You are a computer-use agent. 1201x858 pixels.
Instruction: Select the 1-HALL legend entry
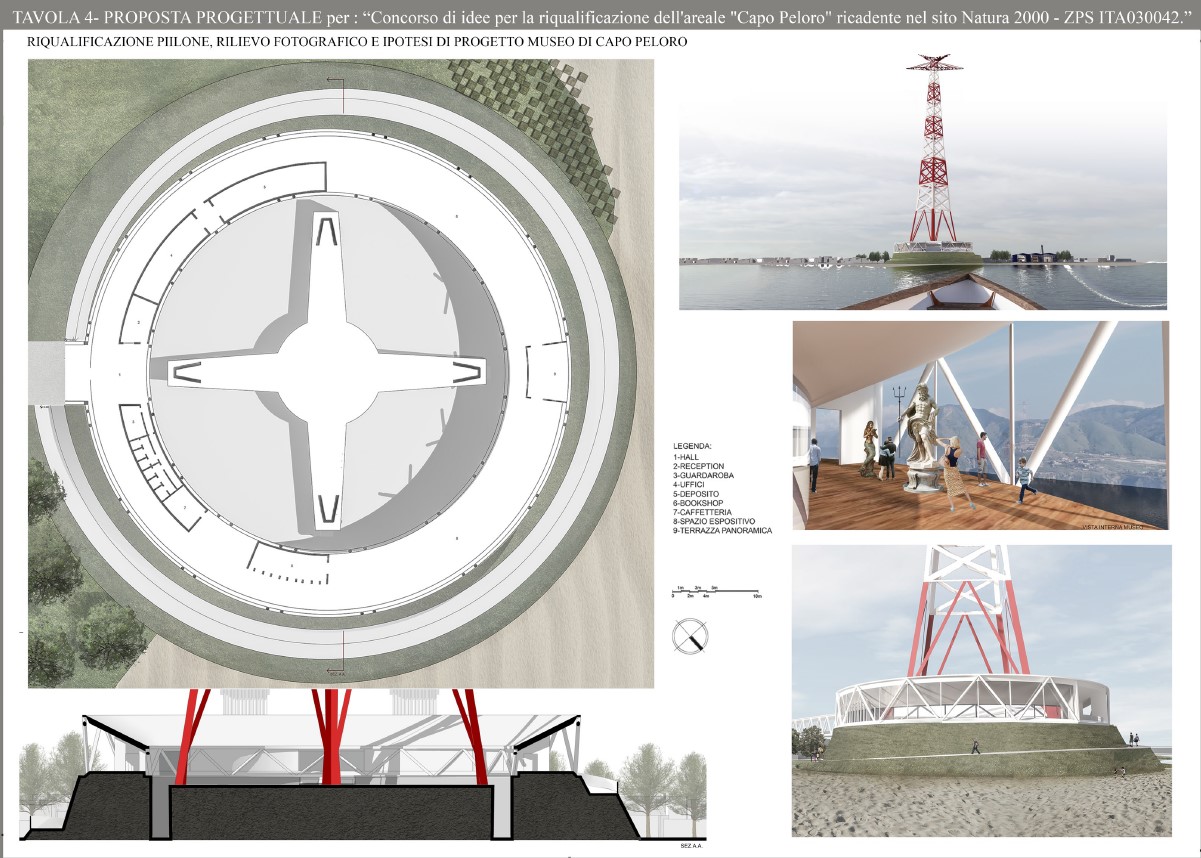point(687,456)
